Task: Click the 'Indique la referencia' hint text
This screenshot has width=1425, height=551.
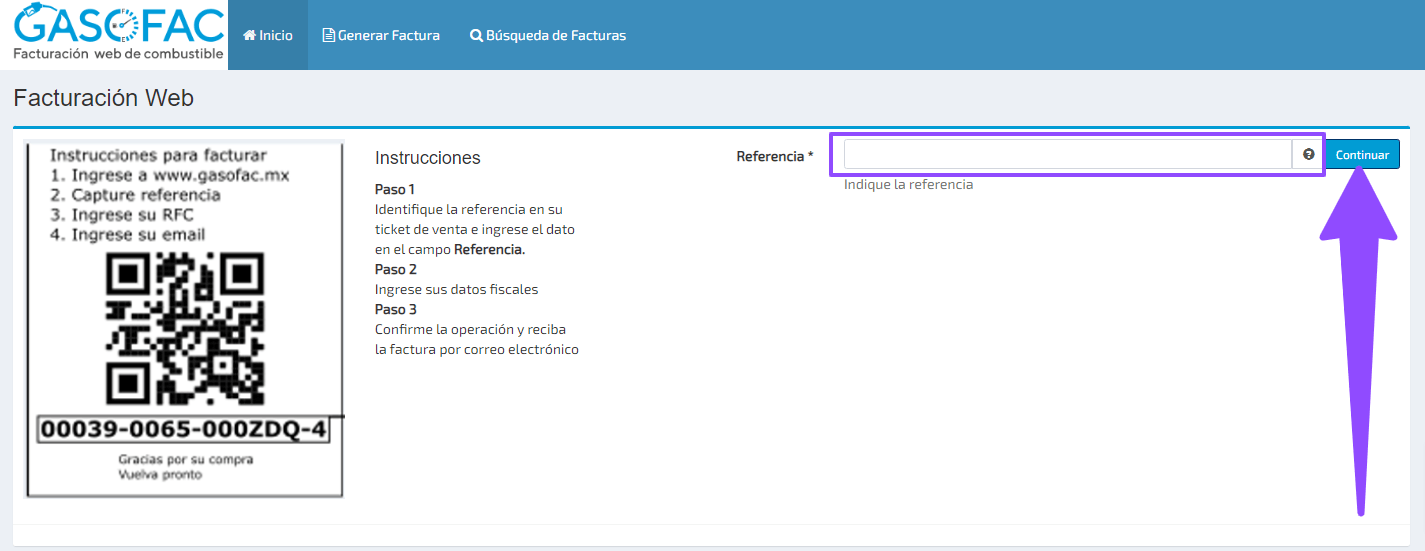Action: (908, 184)
